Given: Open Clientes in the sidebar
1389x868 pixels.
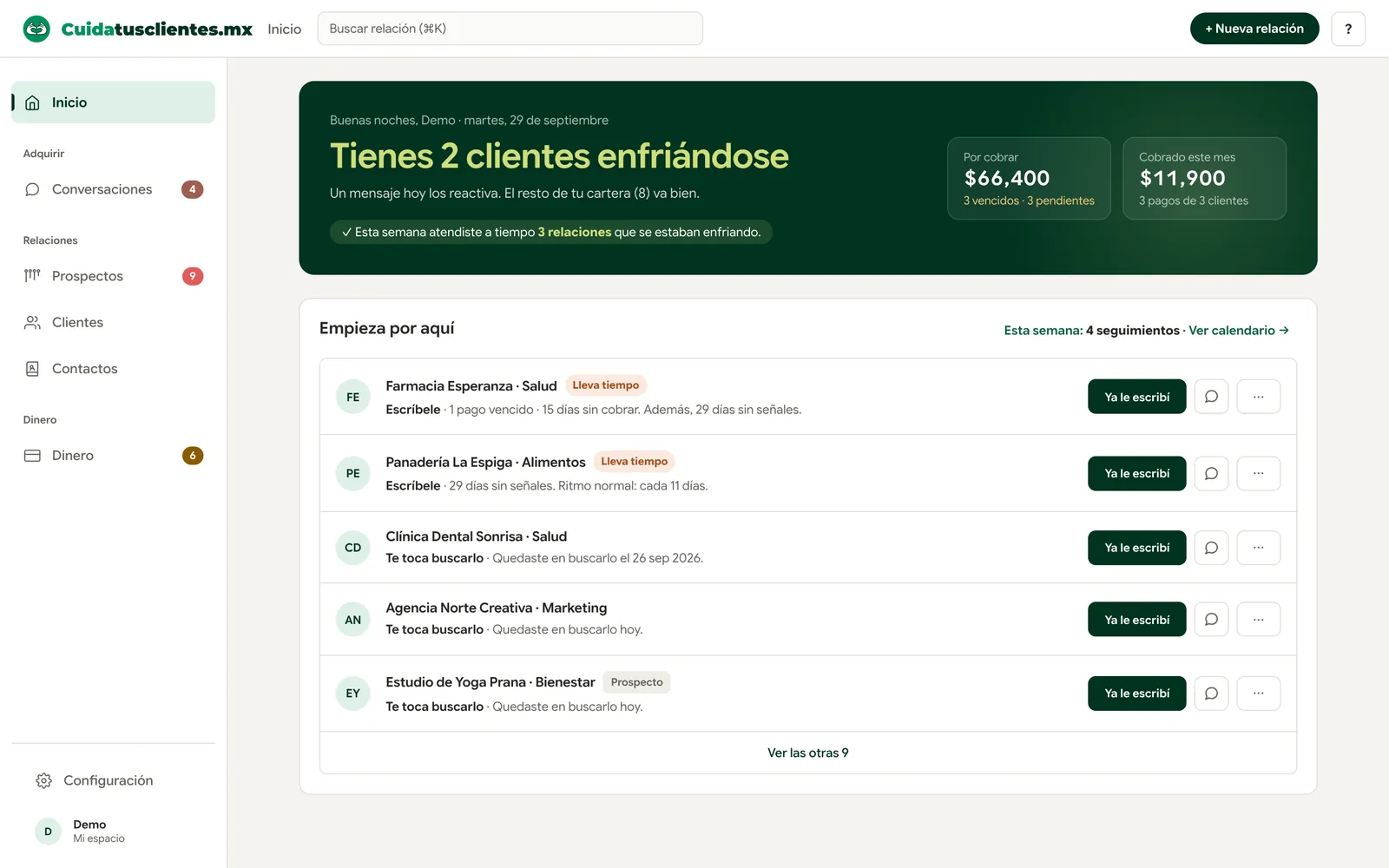Looking at the screenshot, I should click(x=113, y=322).
